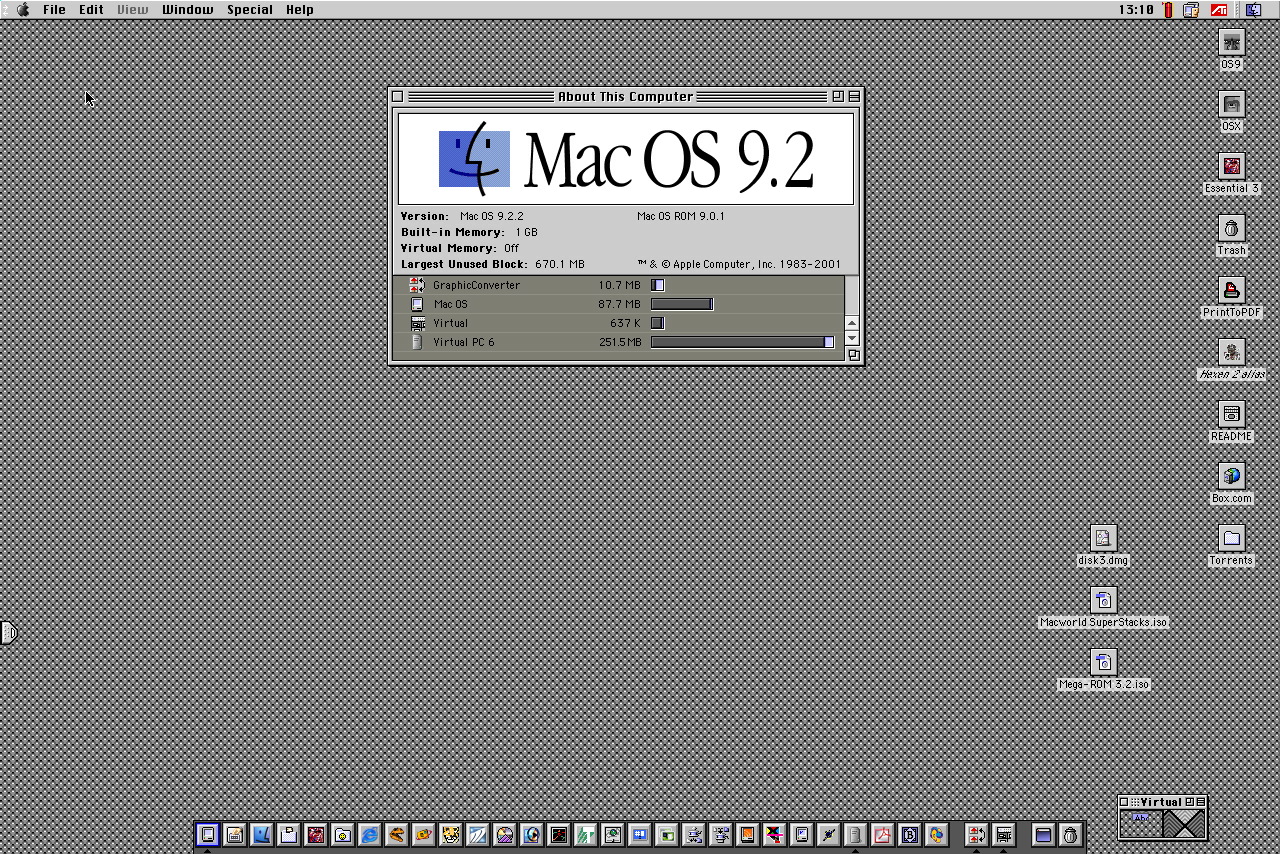Click the red cylinder menu bar icon
Screen dimensions: 1280x854
click(x=1168, y=10)
